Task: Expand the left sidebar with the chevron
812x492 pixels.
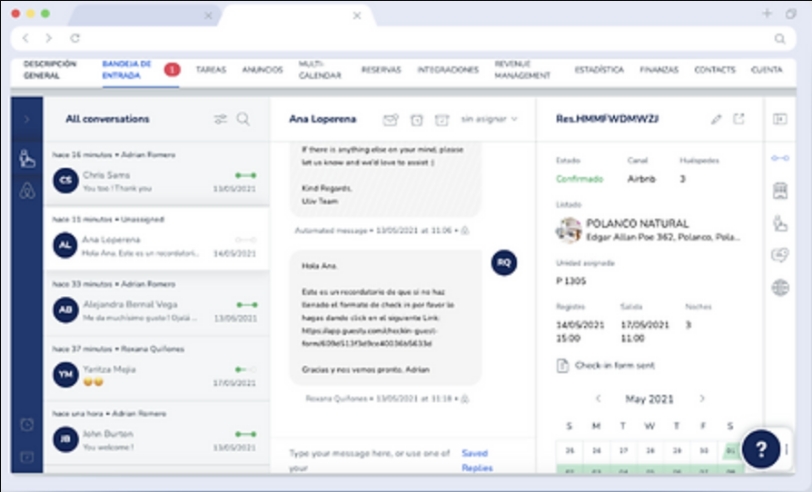Action: coord(27,119)
